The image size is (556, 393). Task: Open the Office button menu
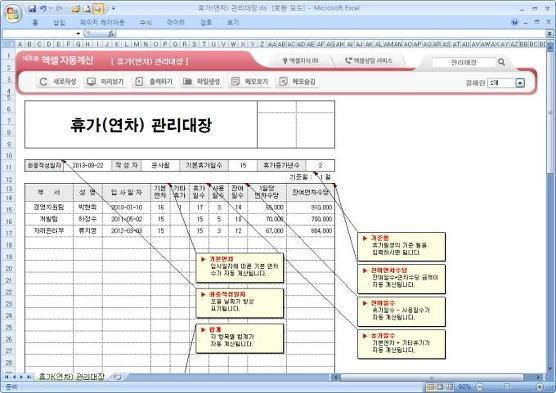pyautogui.click(x=13, y=13)
